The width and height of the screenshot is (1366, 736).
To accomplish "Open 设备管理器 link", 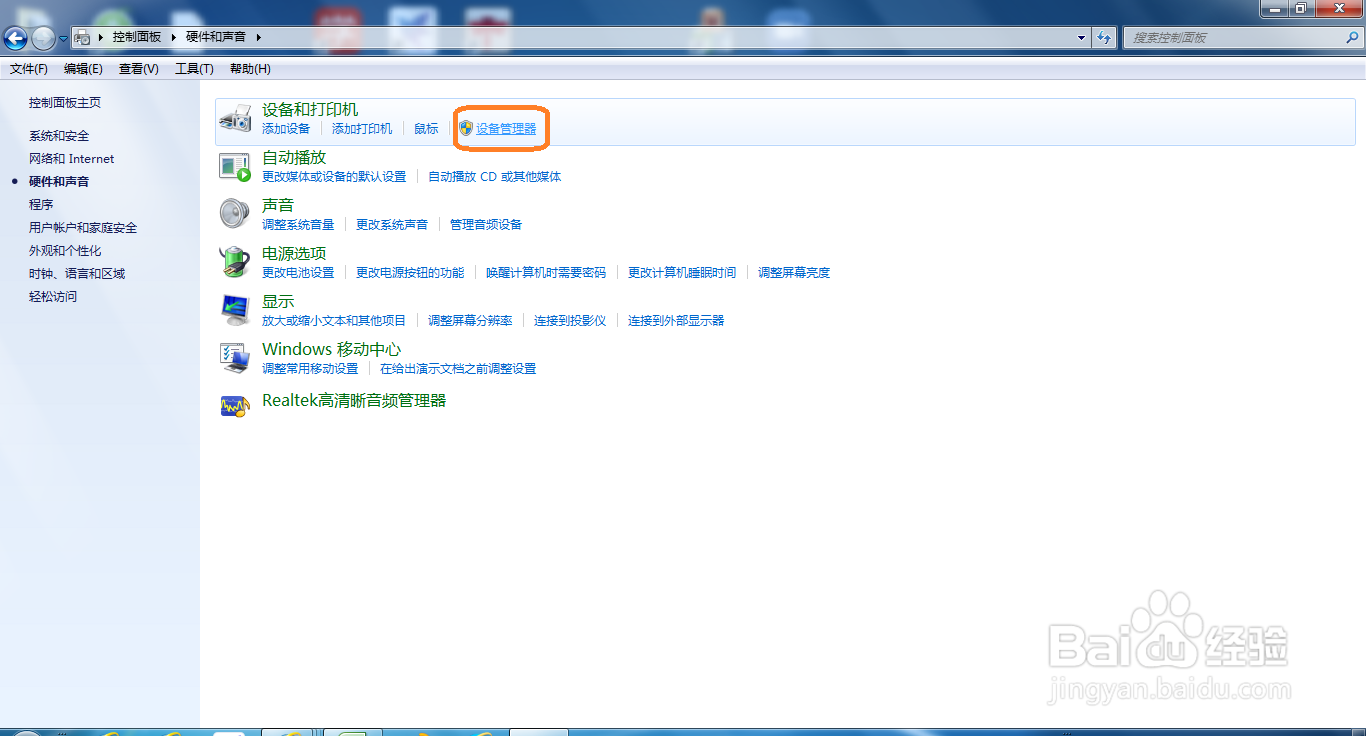I will [x=506, y=129].
